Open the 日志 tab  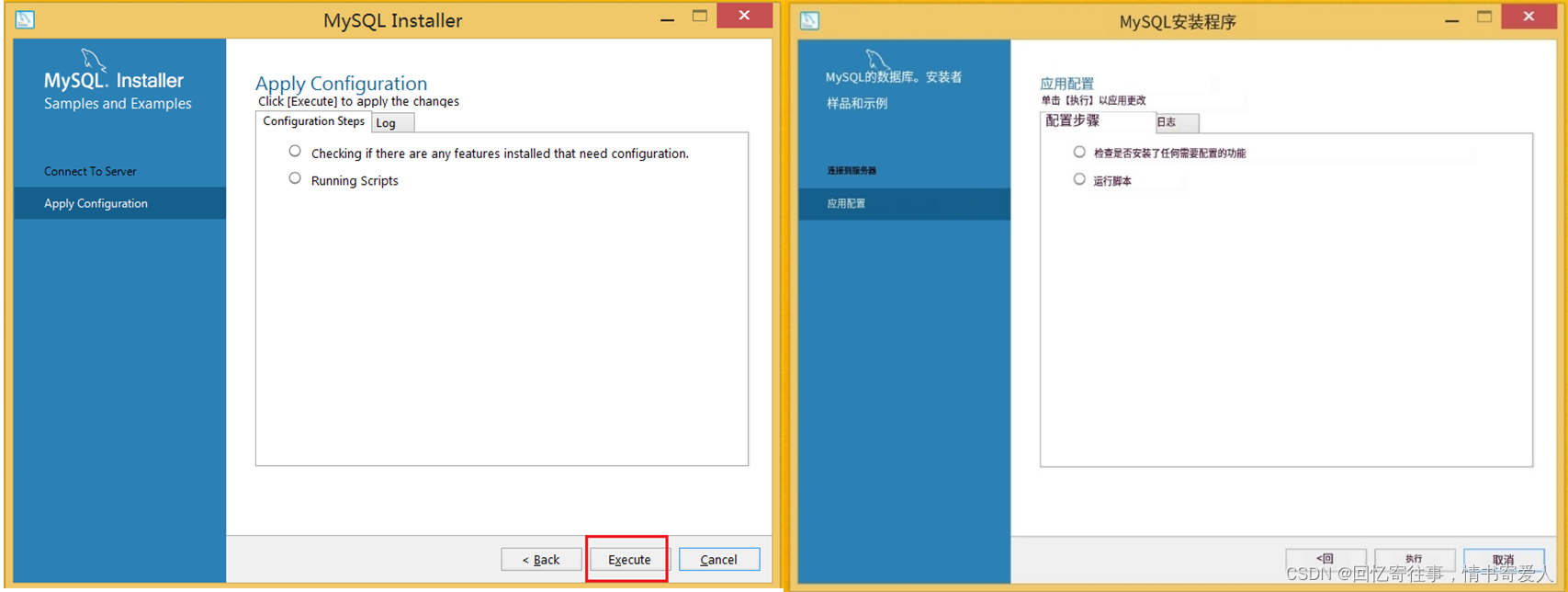[1177, 122]
